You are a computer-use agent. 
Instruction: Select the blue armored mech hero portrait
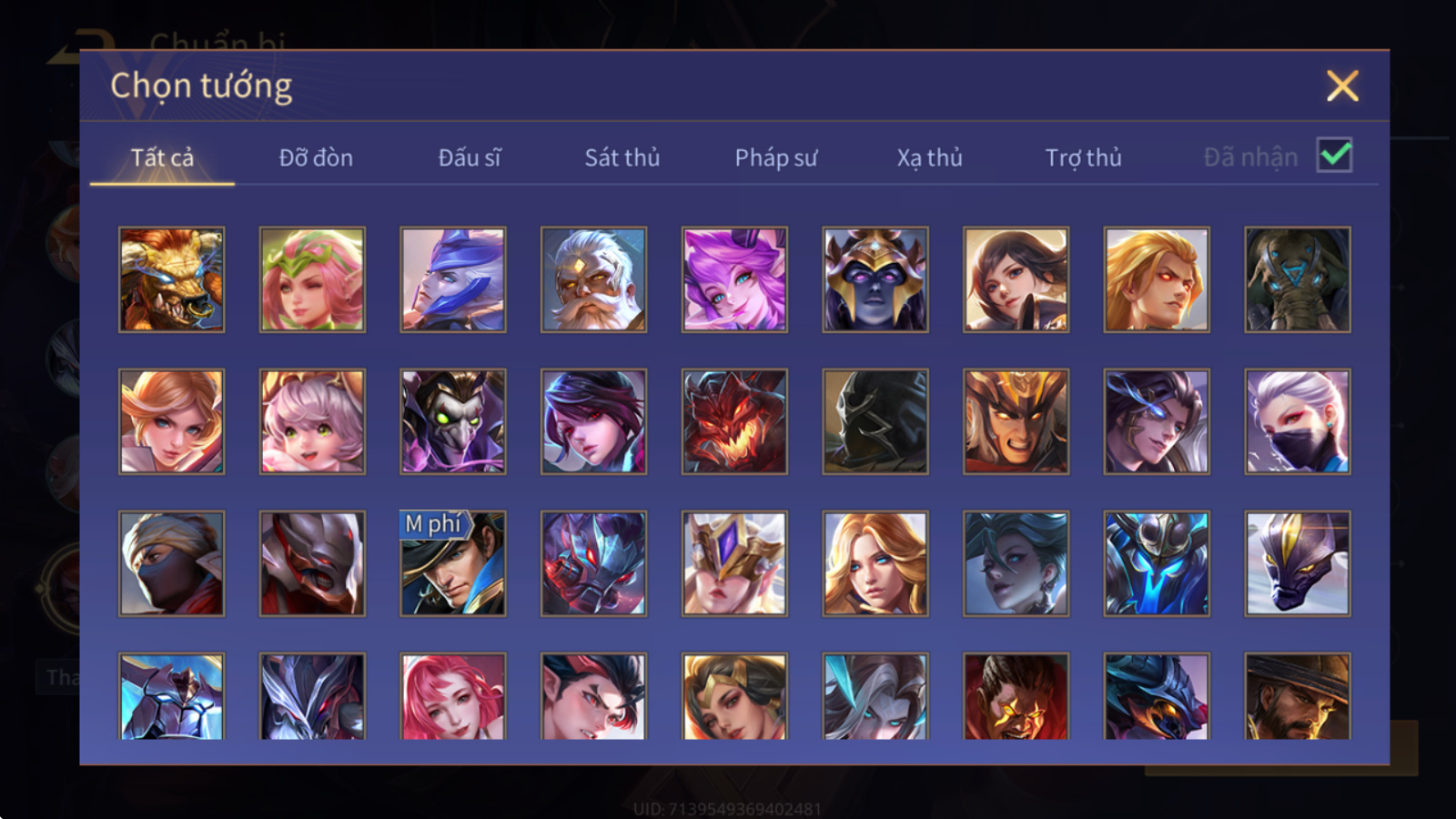point(1157,563)
